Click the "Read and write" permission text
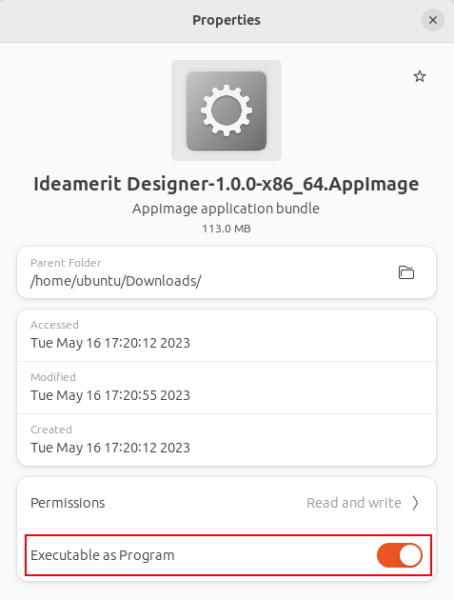Viewport: 454px width, 600px height. [354, 503]
